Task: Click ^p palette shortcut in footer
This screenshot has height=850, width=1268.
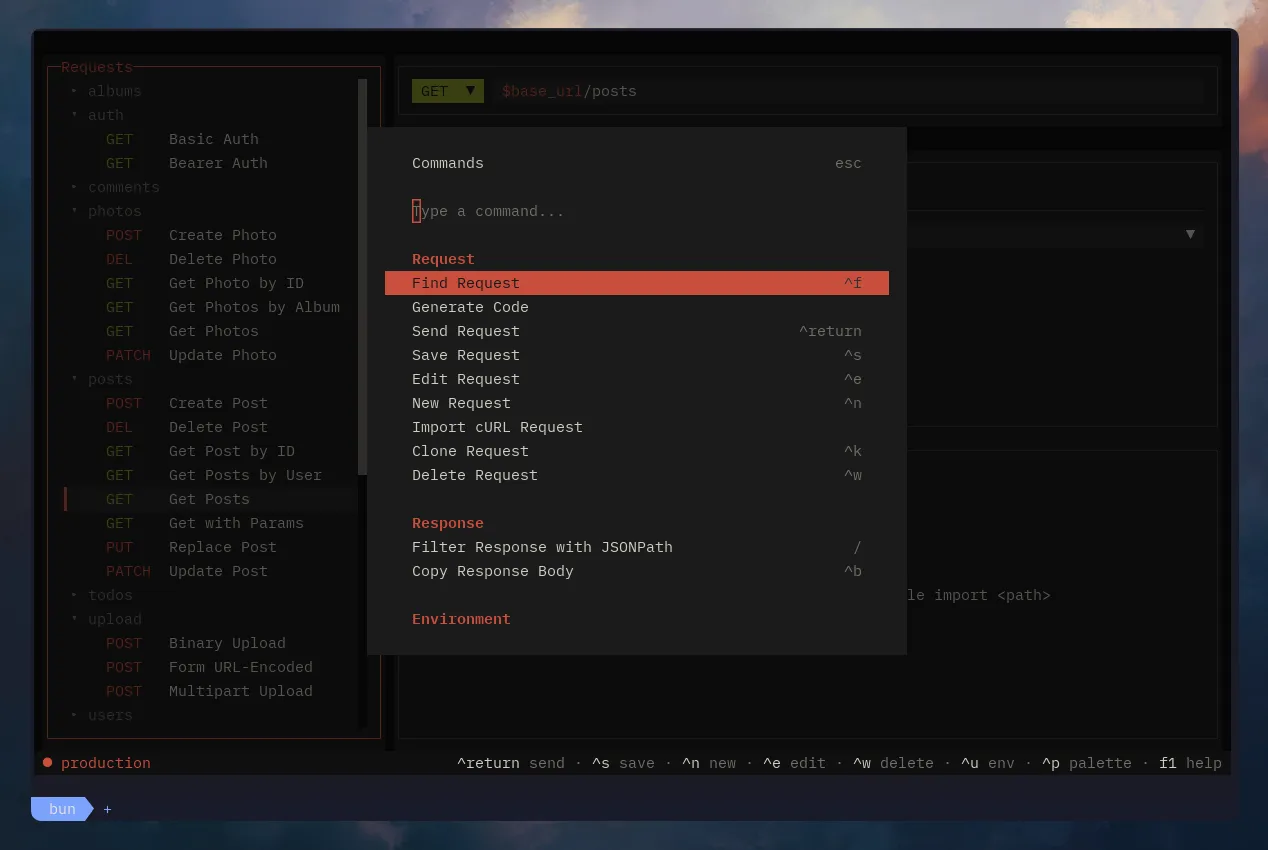Action: click(x=1087, y=763)
